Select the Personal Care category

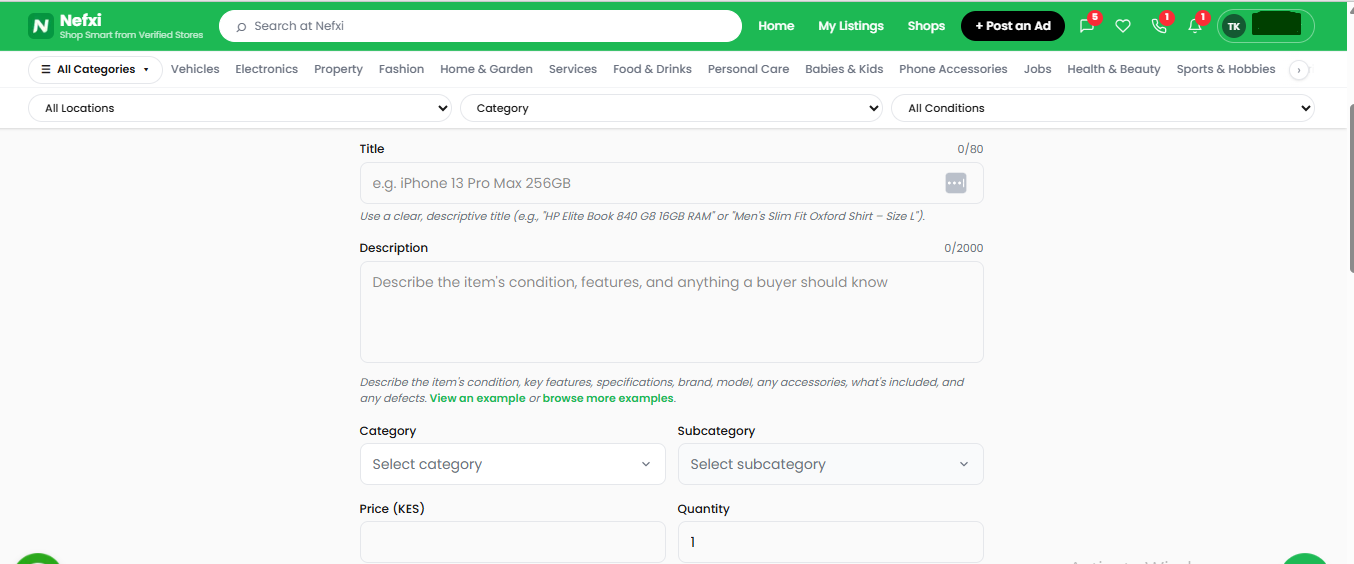click(748, 69)
